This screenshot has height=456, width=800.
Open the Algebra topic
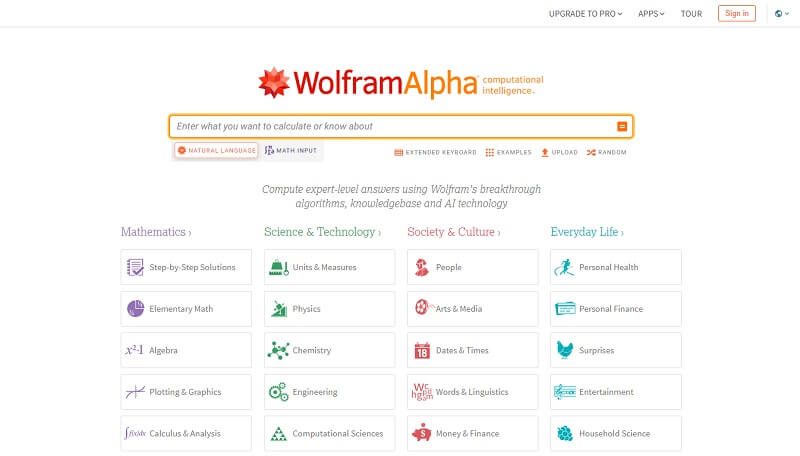click(x=186, y=350)
